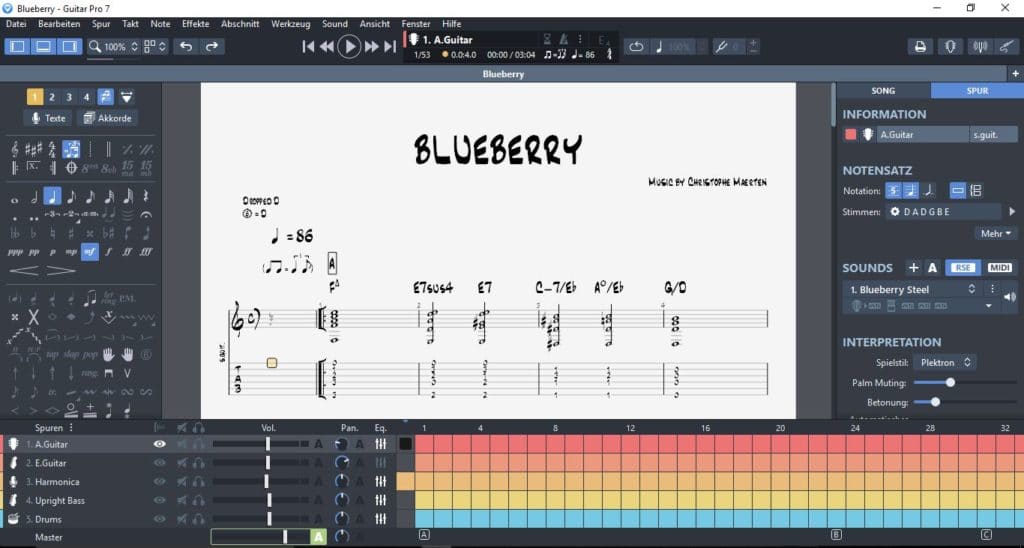Screen dimensions: 1024x548
Task: Open the Blueberry Steel sound selector
Action: (912, 289)
